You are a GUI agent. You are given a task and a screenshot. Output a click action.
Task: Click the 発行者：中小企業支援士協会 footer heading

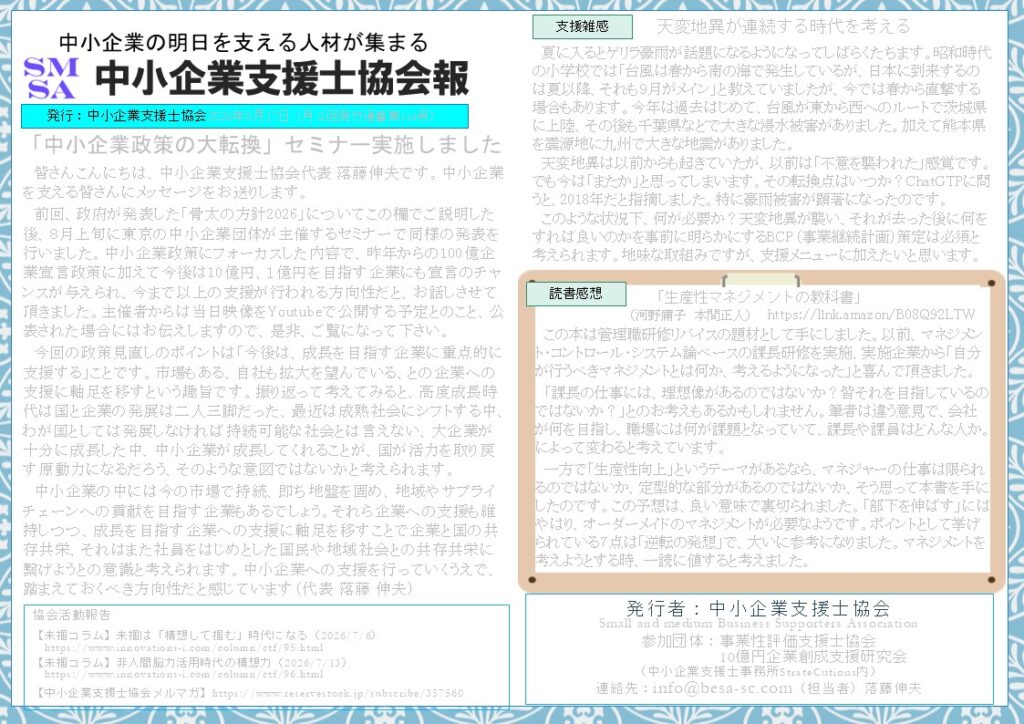tap(758, 608)
